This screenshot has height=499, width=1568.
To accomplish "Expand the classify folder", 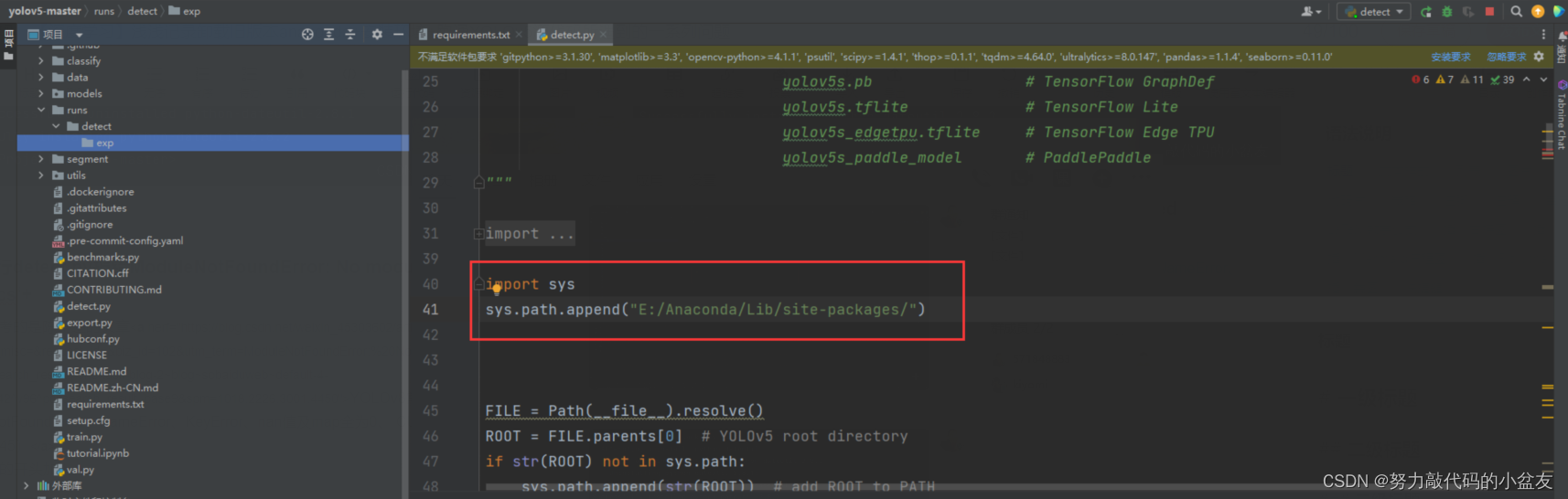I will [40, 60].
